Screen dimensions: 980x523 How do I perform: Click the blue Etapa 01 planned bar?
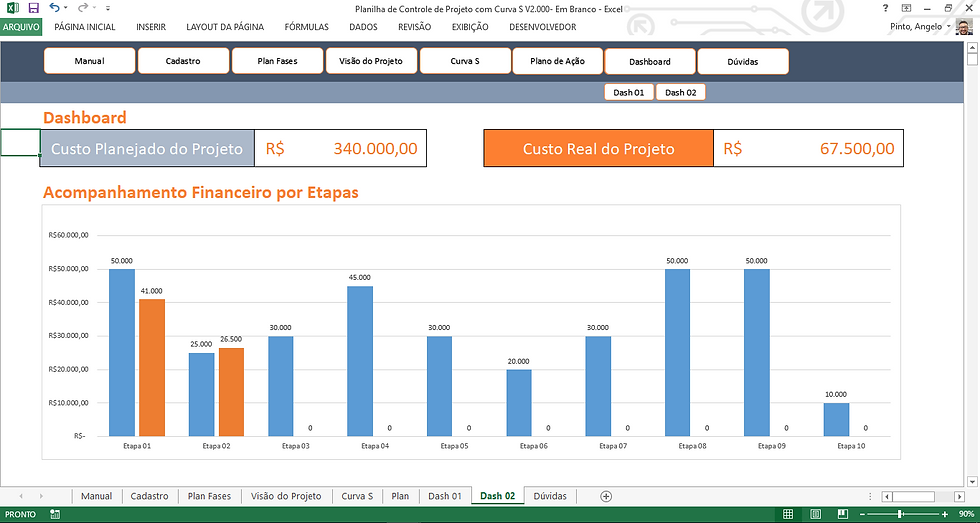[x=122, y=352]
